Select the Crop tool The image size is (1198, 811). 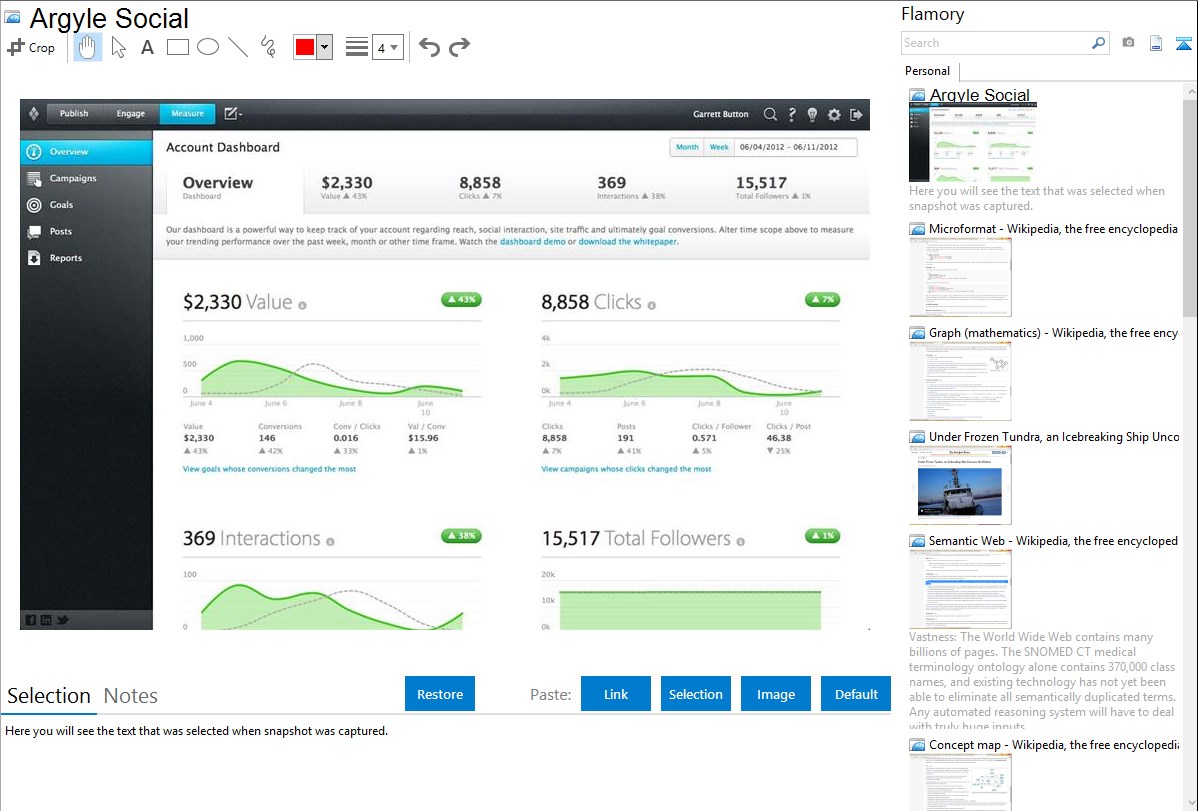pyautogui.click(x=31, y=47)
